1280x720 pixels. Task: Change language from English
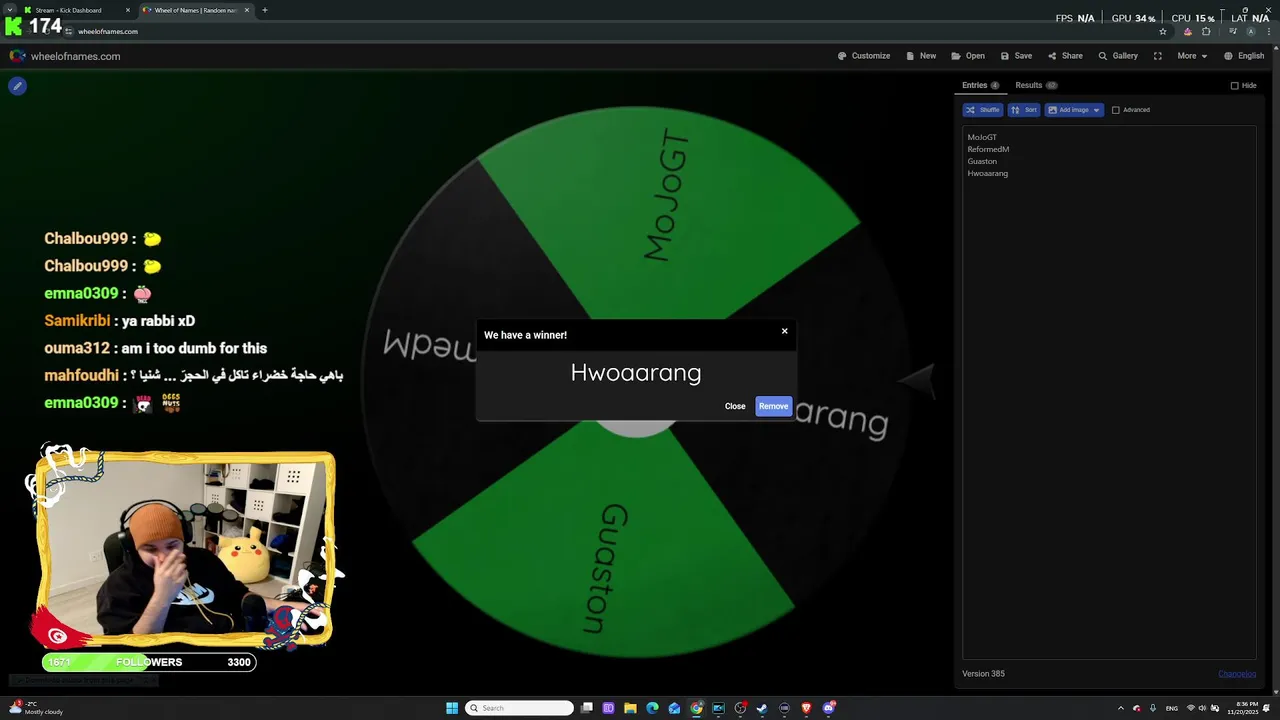tap(1244, 56)
